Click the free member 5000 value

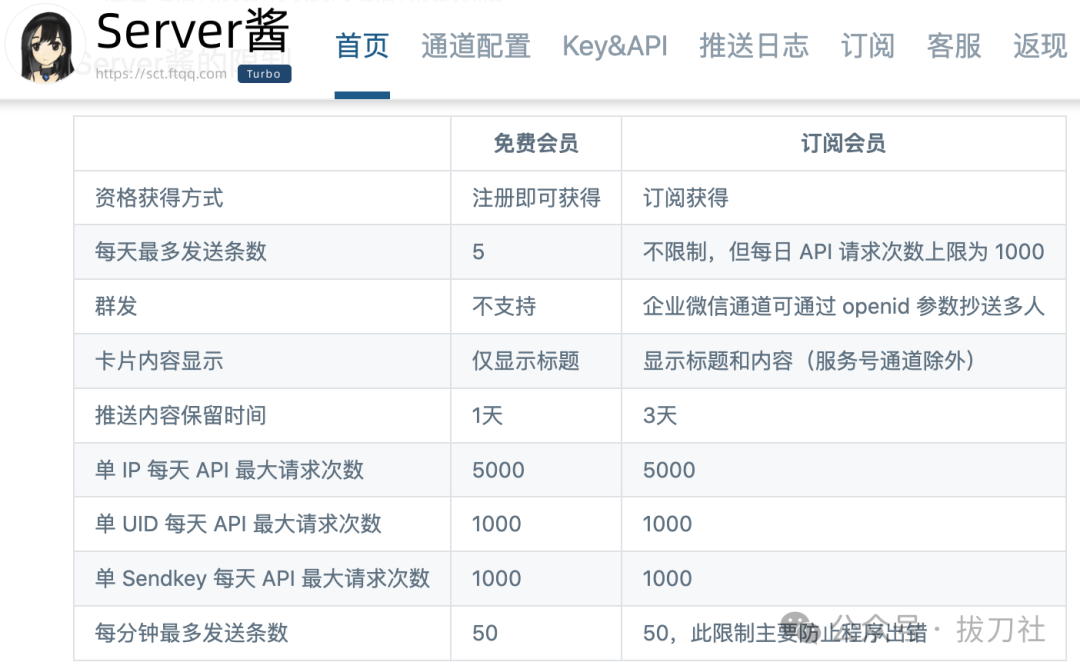pyautogui.click(x=498, y=470)
